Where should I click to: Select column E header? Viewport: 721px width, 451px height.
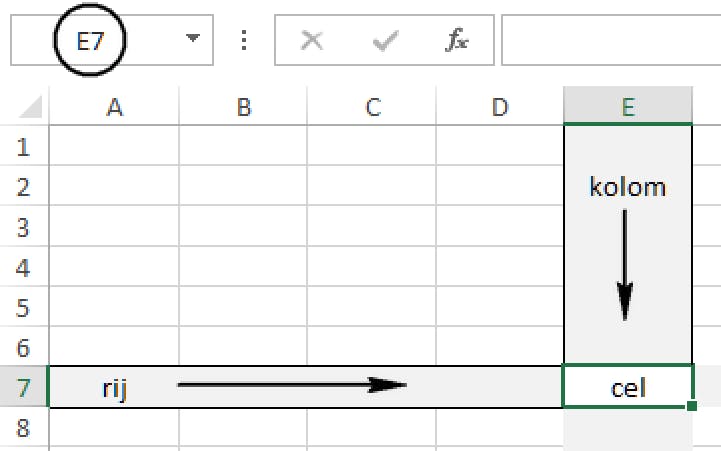coord(628,107)
